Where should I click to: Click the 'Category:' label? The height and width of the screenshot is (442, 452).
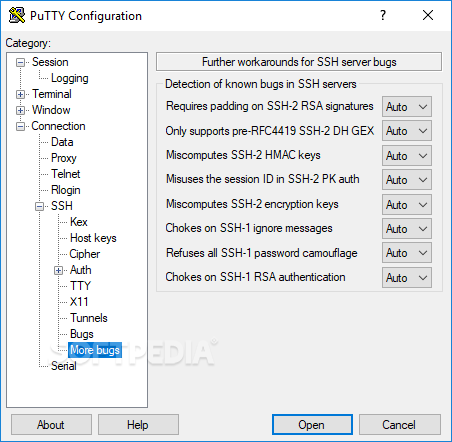28,43
